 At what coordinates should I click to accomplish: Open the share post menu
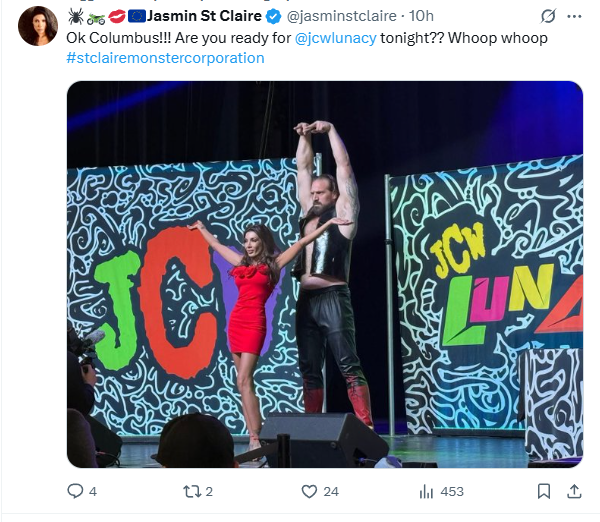pos(574,491)
